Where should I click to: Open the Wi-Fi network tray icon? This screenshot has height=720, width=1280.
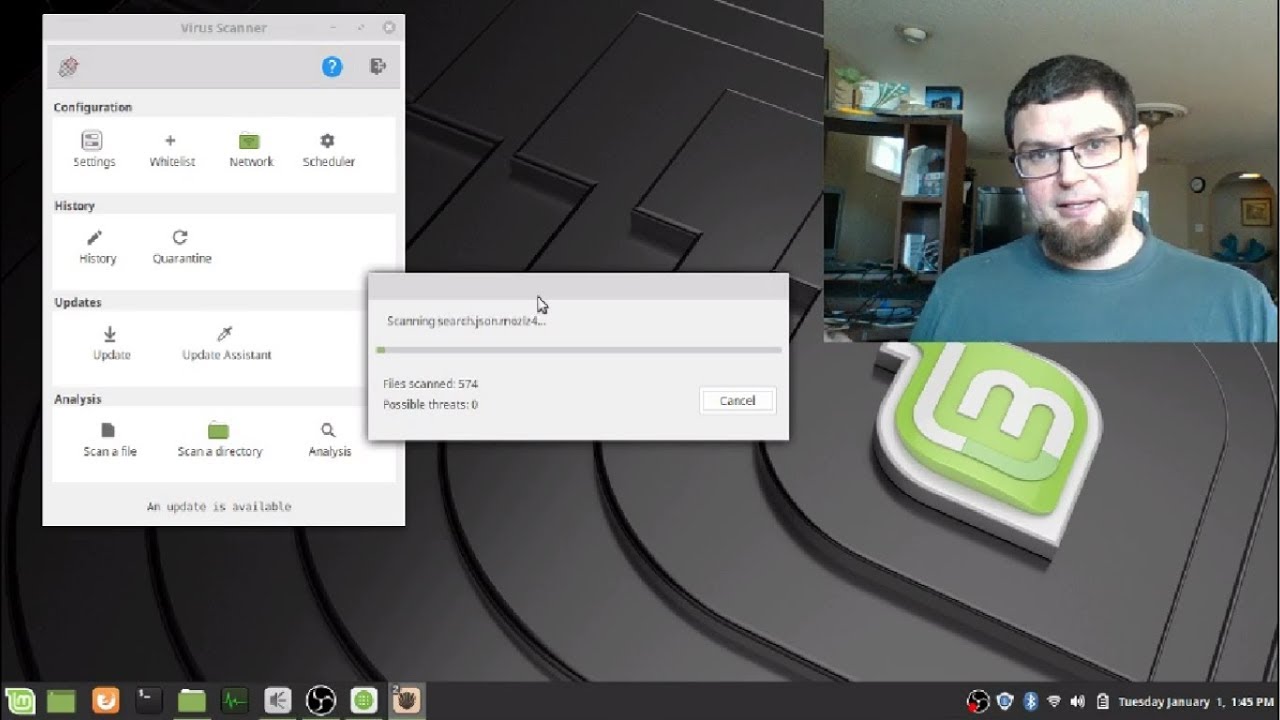point(1053,702)
